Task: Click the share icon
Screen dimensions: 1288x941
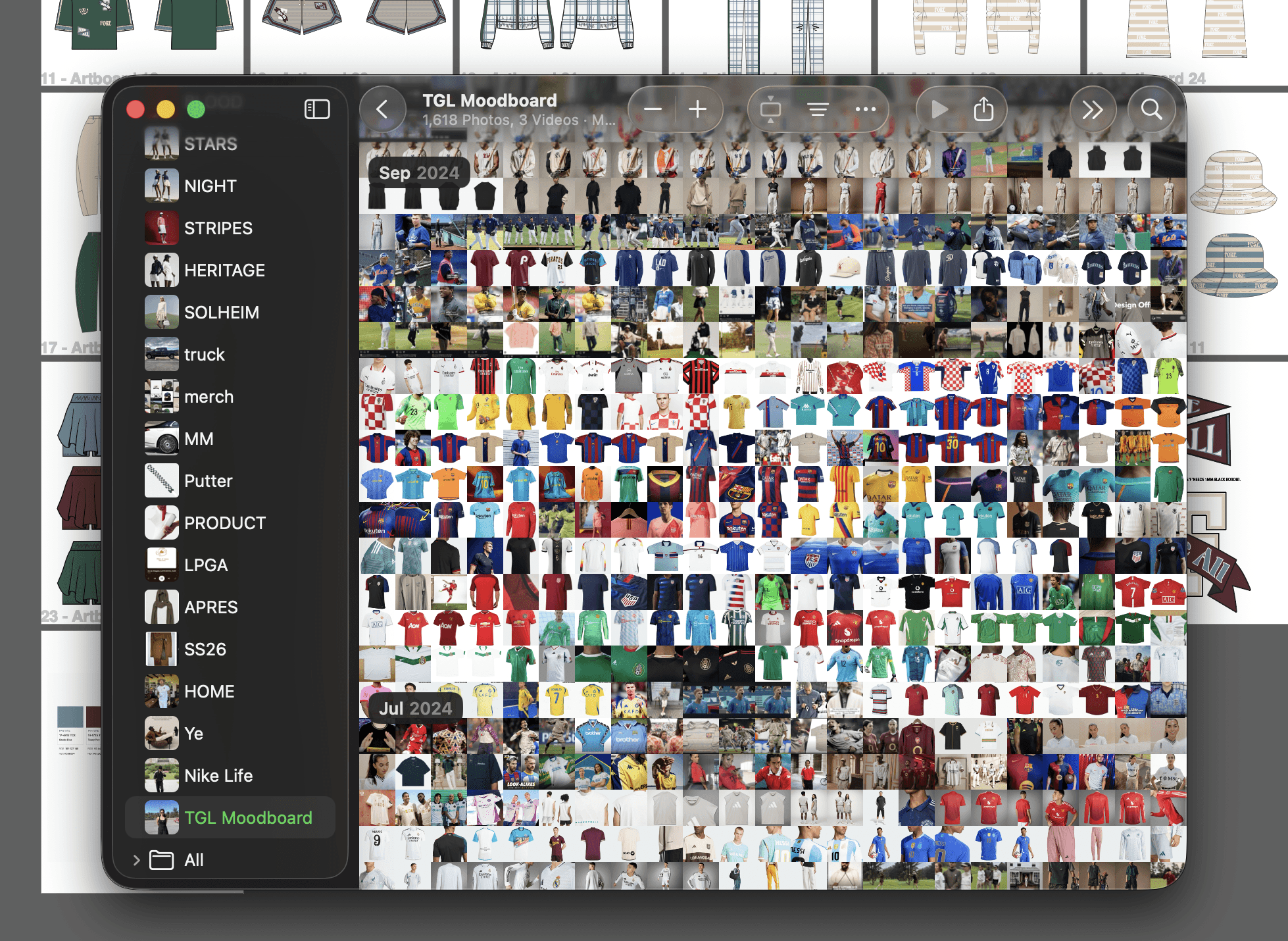Action: (x=983, y=109)
